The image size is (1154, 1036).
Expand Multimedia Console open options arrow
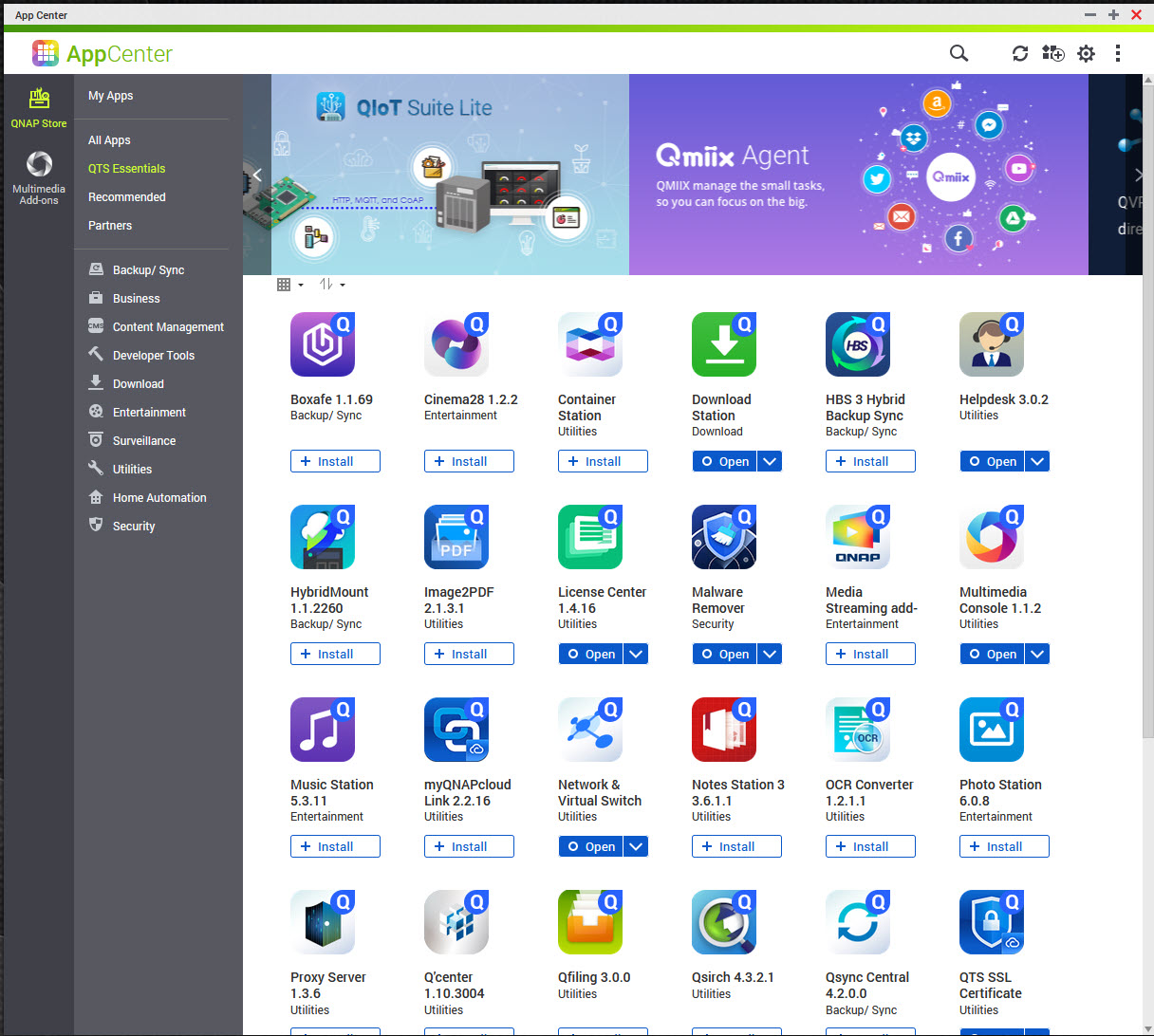click(1037, 654)
